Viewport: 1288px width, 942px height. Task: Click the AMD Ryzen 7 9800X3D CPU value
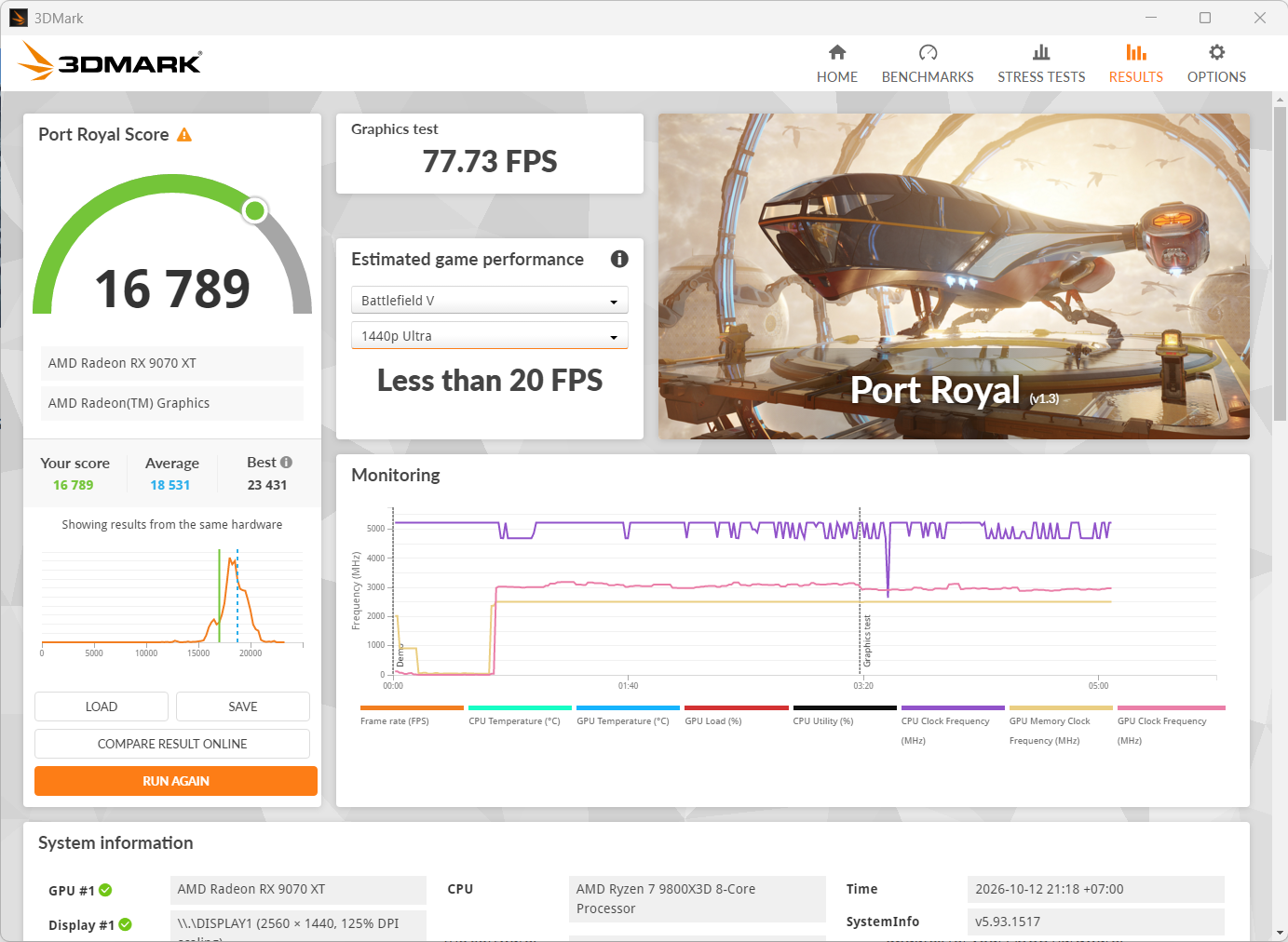click(697, 899)
